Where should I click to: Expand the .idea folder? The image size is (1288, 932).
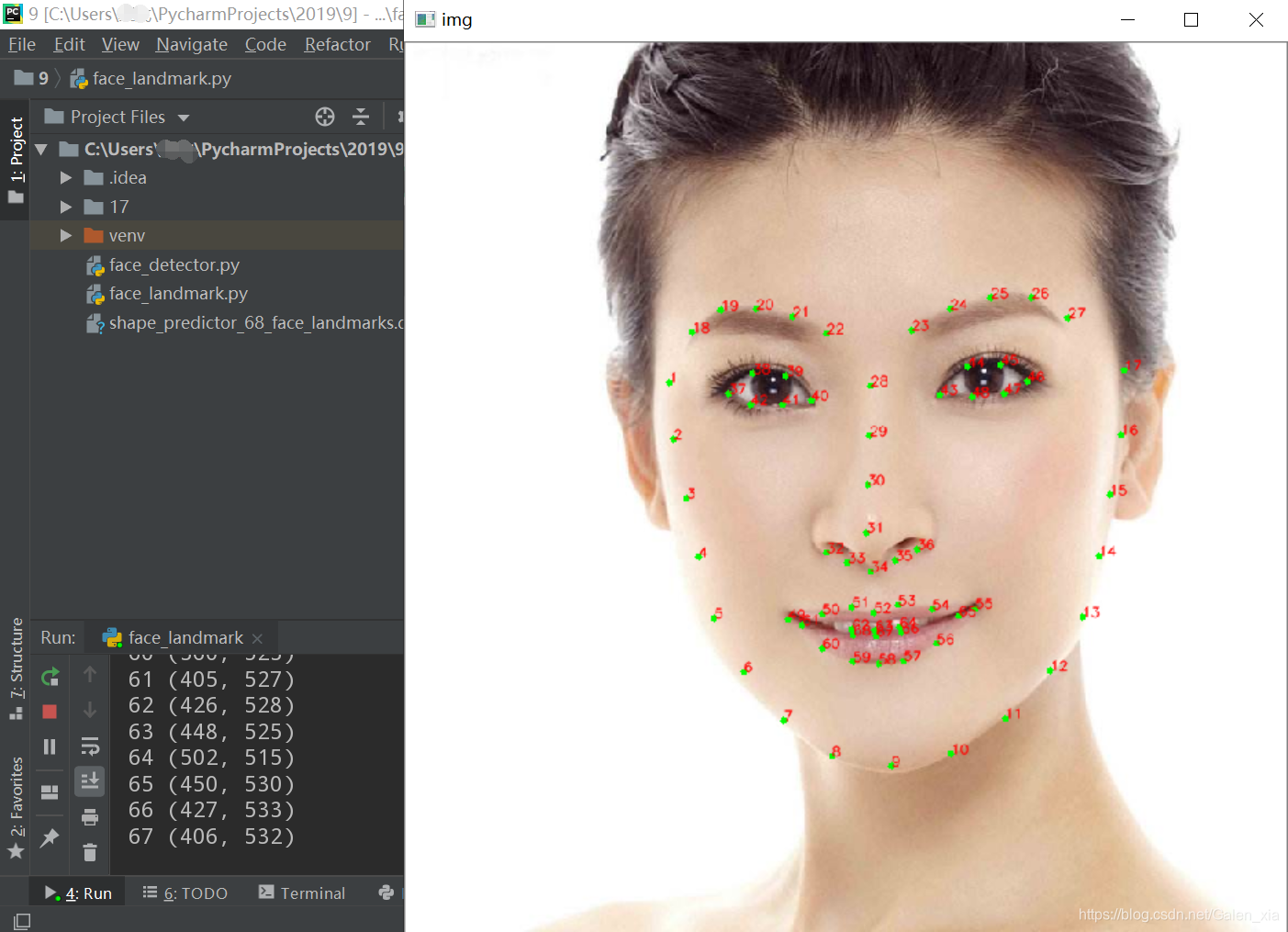click(x=66, y=178)
